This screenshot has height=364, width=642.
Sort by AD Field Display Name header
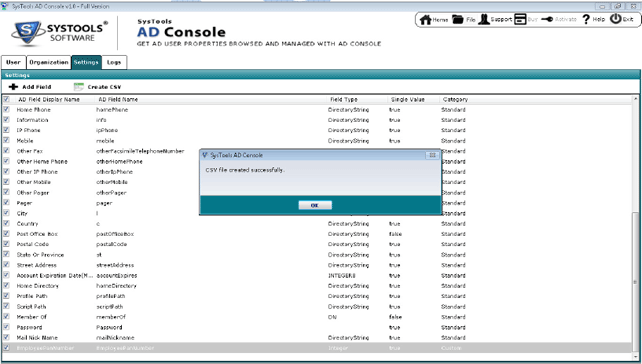pyautogui.click(x=49, y=99)
